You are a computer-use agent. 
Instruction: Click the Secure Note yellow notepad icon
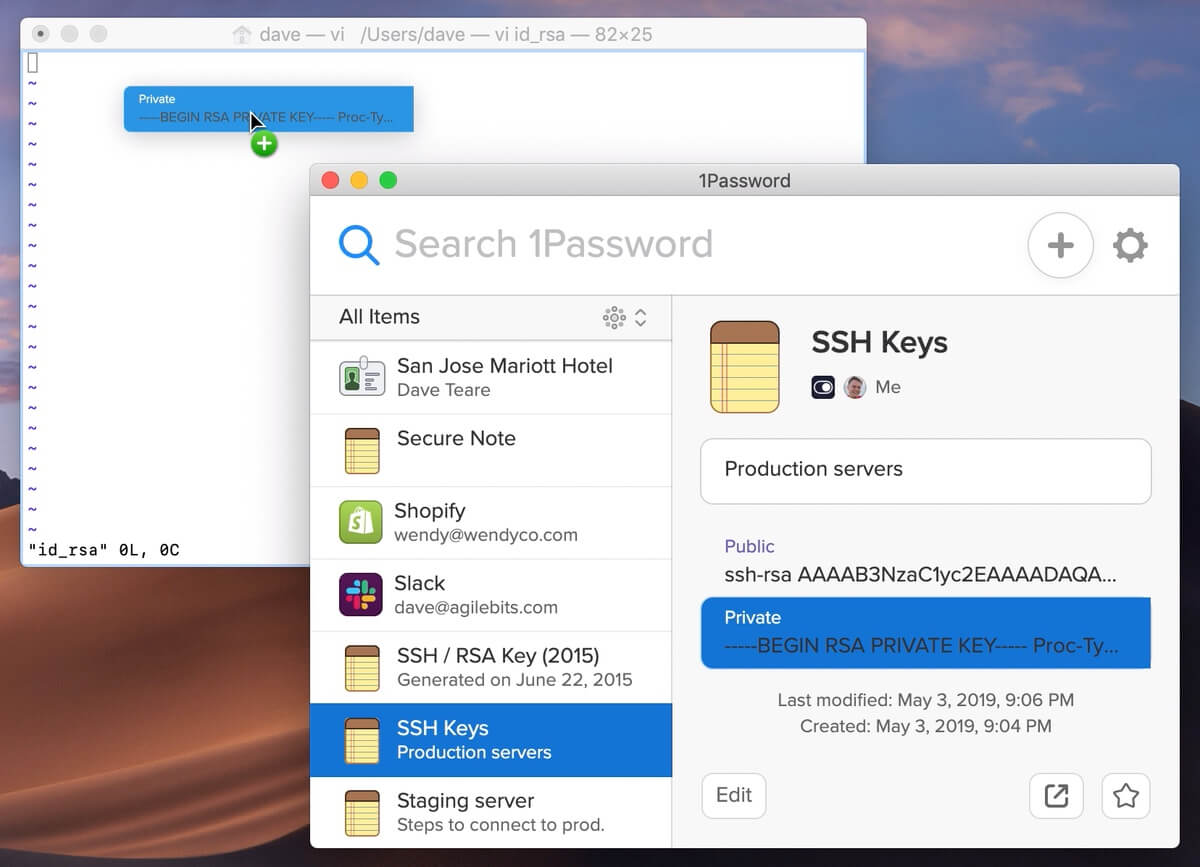tap(361, 450)
